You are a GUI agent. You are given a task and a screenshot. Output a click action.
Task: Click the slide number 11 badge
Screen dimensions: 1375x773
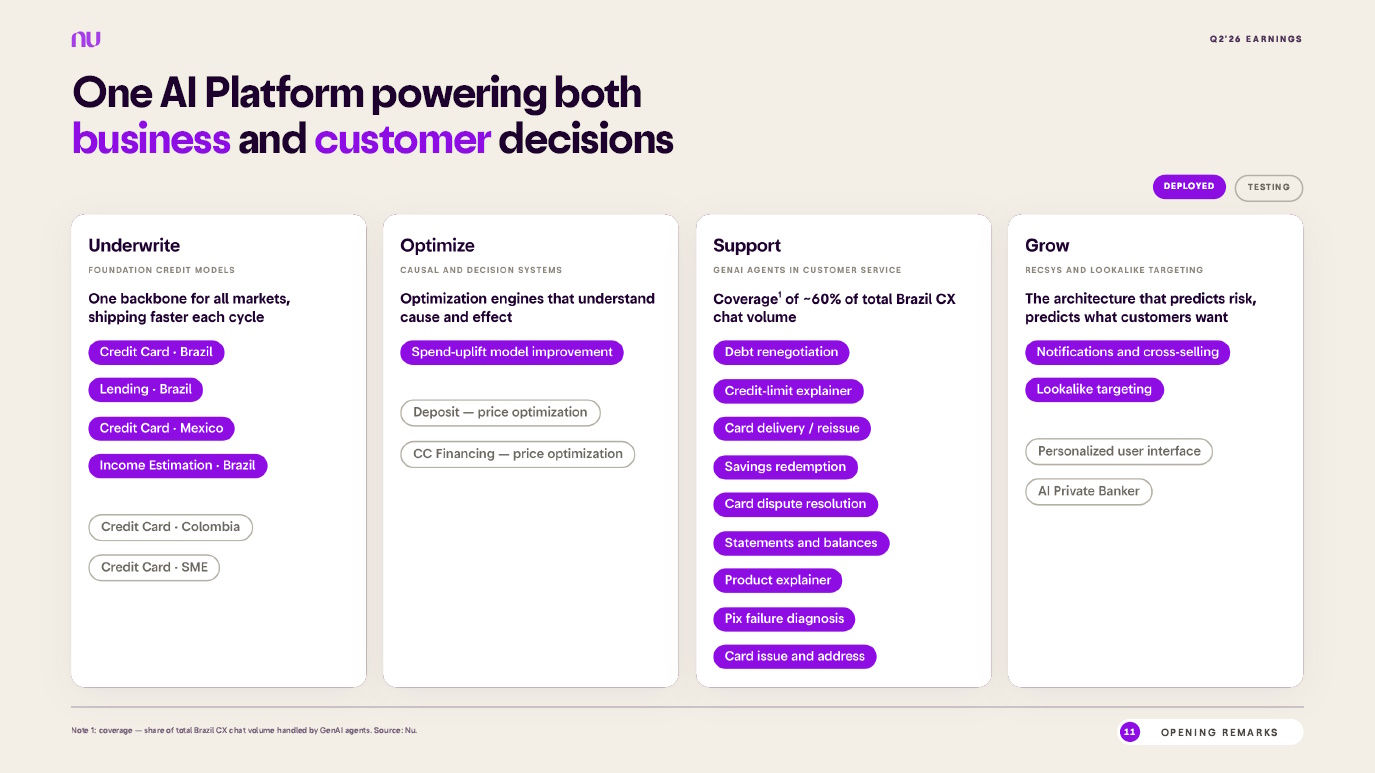click(1130, 732)
